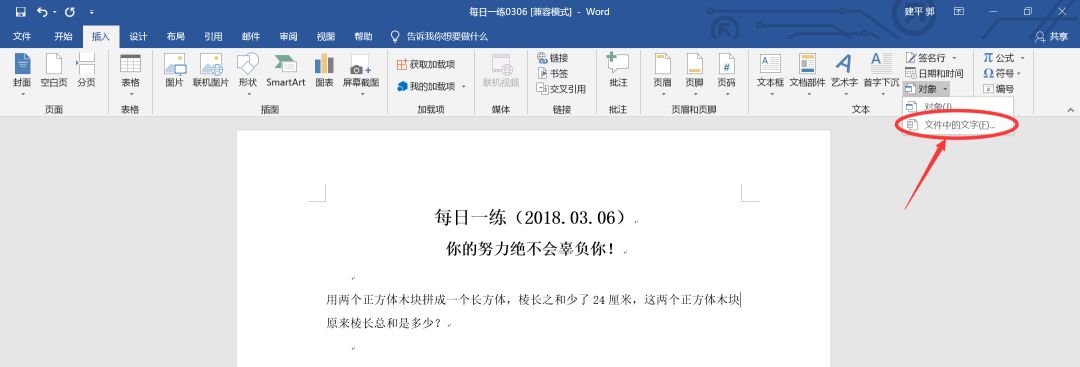Open the 屏幕截图 screenshot dropdown
This screenshot has width=1080, height=367.
click(x=361, y=73)
